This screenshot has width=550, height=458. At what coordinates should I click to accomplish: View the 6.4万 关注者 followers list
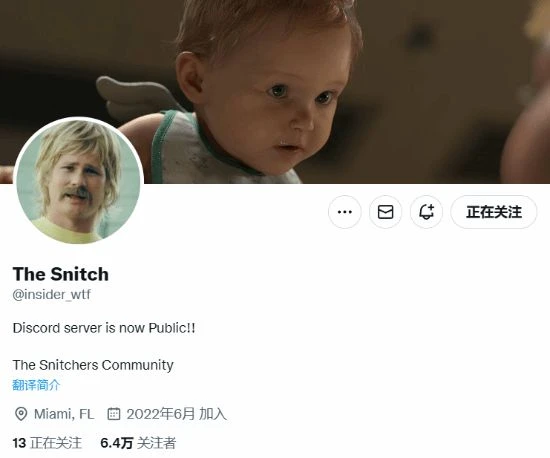[138, 443]
